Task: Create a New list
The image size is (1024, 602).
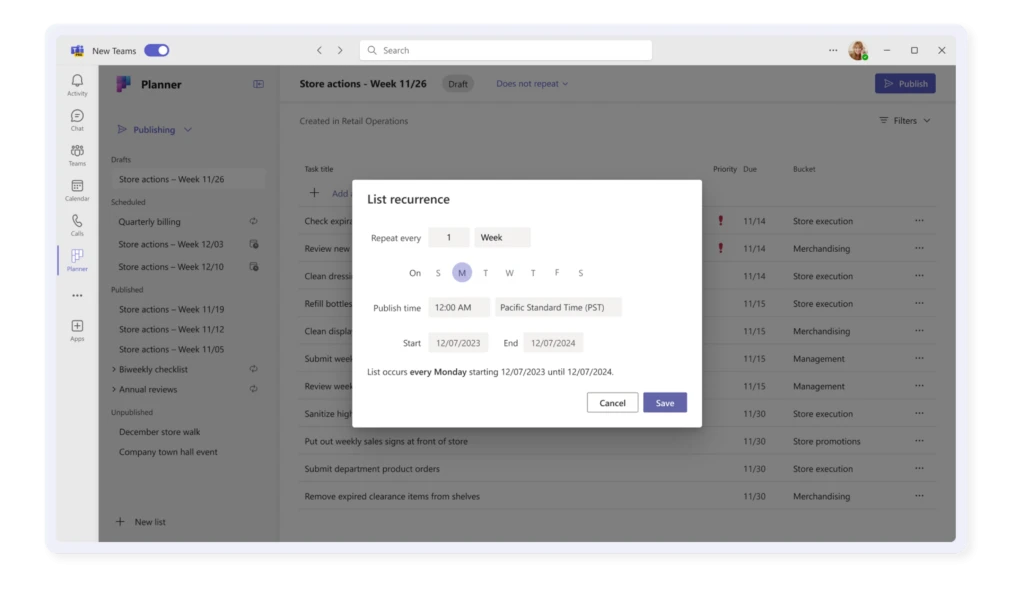Action: [x=141, y=521]
